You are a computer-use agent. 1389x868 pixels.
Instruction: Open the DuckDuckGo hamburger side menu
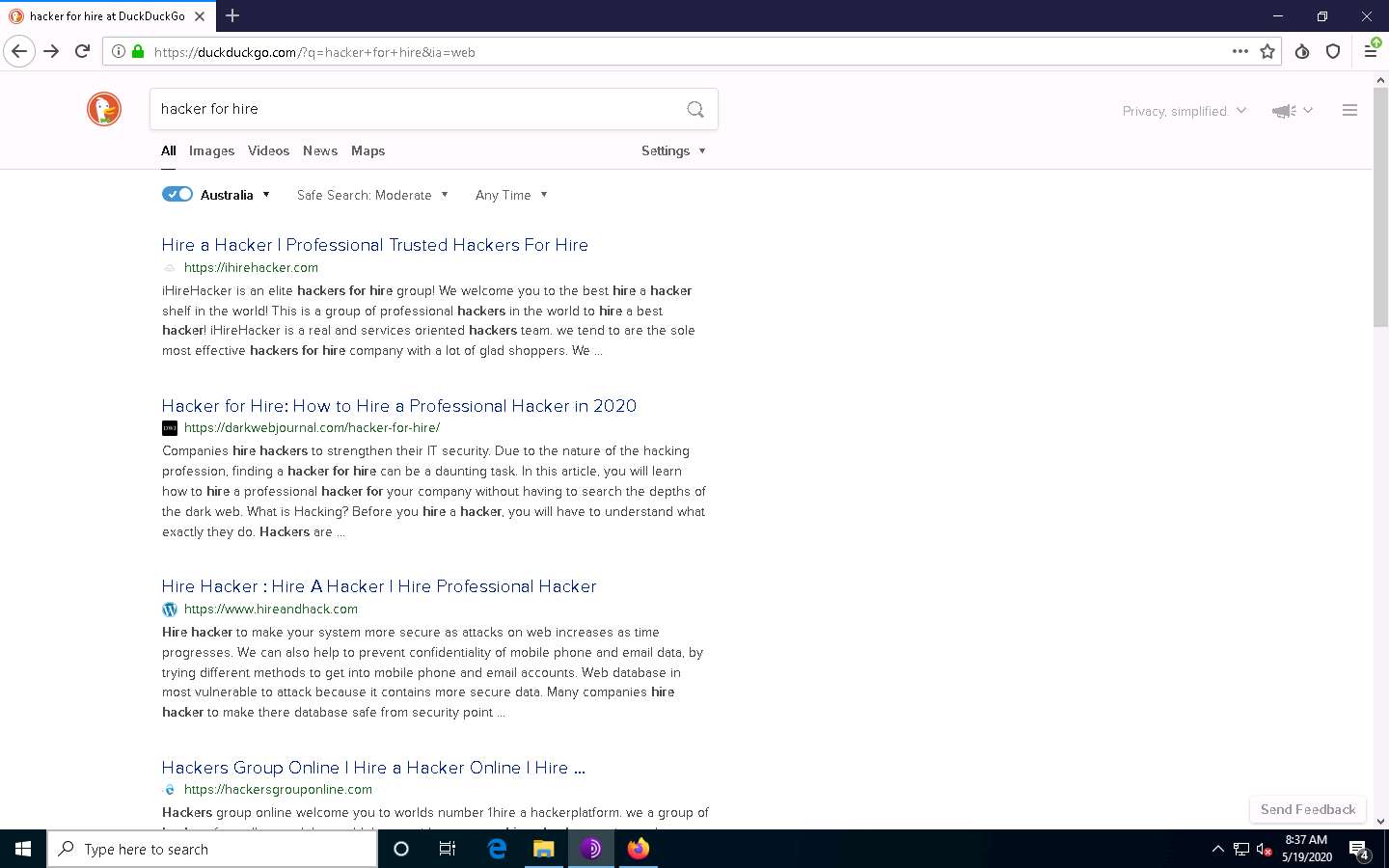pyautogui.click(x=1349, y=111)
